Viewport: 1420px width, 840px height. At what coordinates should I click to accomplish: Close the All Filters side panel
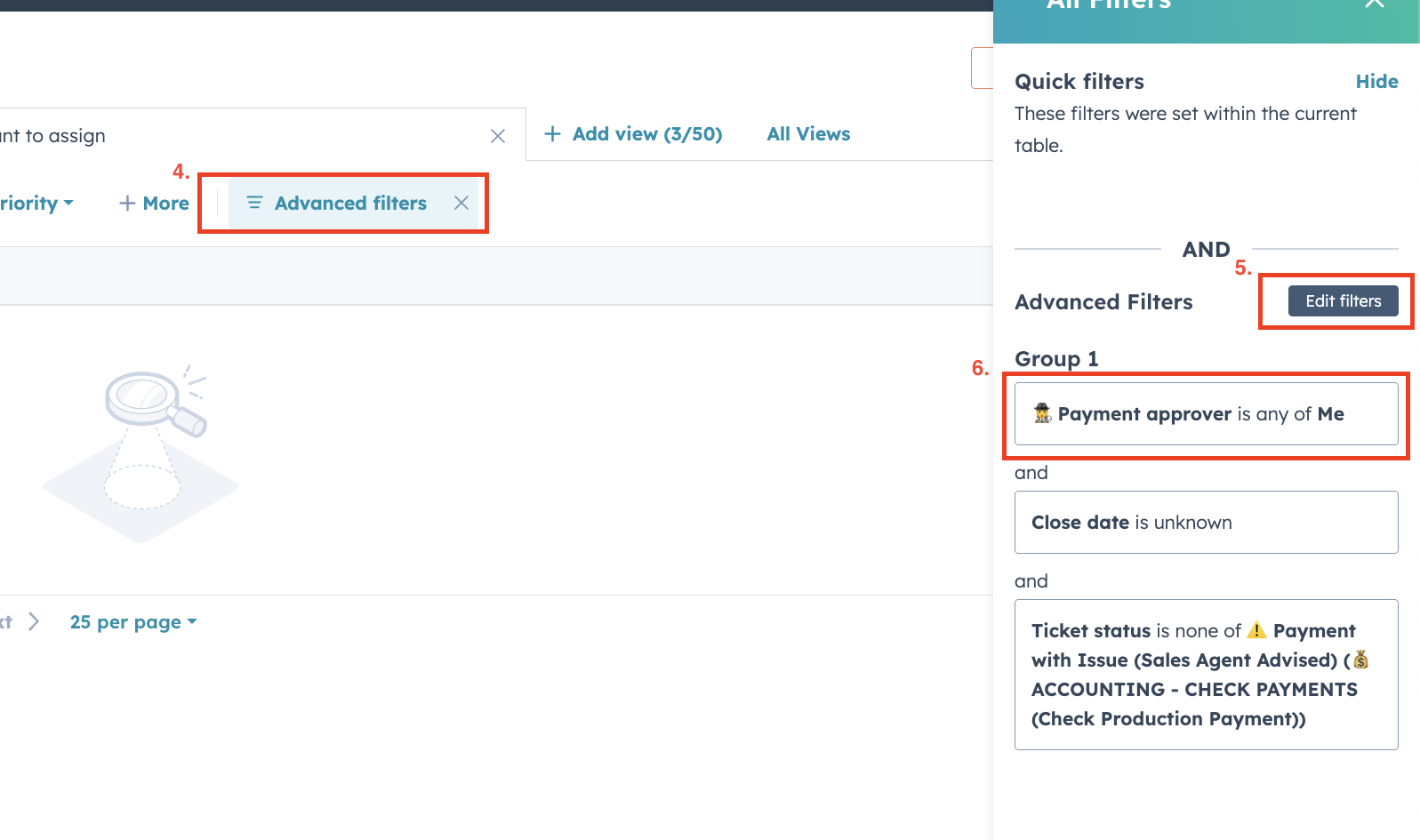click(x=1374, y=4)
